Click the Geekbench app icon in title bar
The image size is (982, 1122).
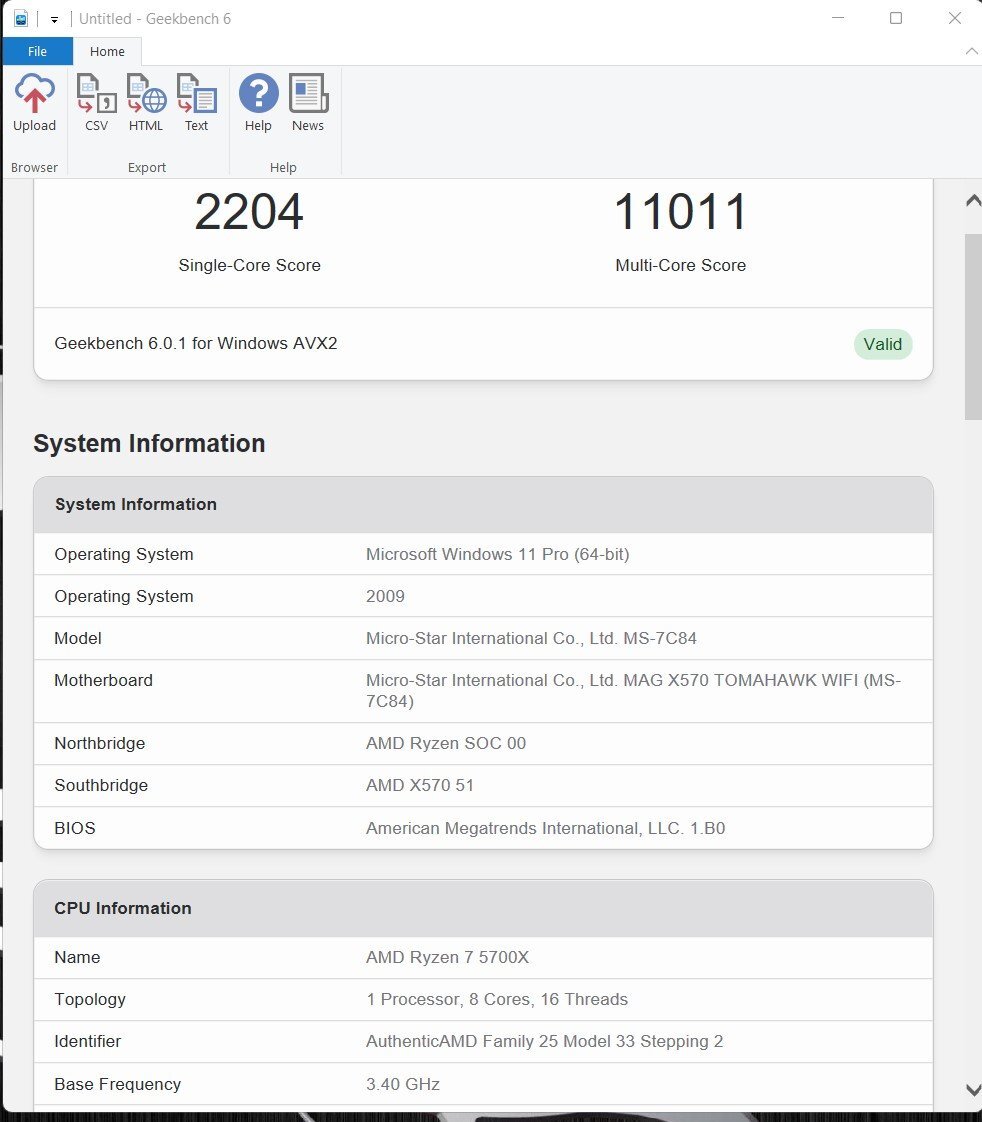click(x=21, y=19)
